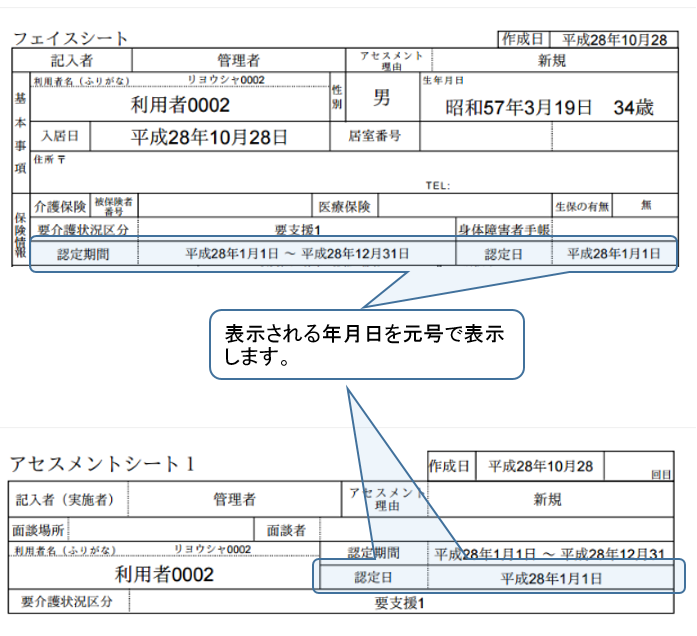Viewport: 697px width, 636px height.
Task: Click 要支援1 in the Face Sheet
Action: pyautogui.click(x=297, y=230)
